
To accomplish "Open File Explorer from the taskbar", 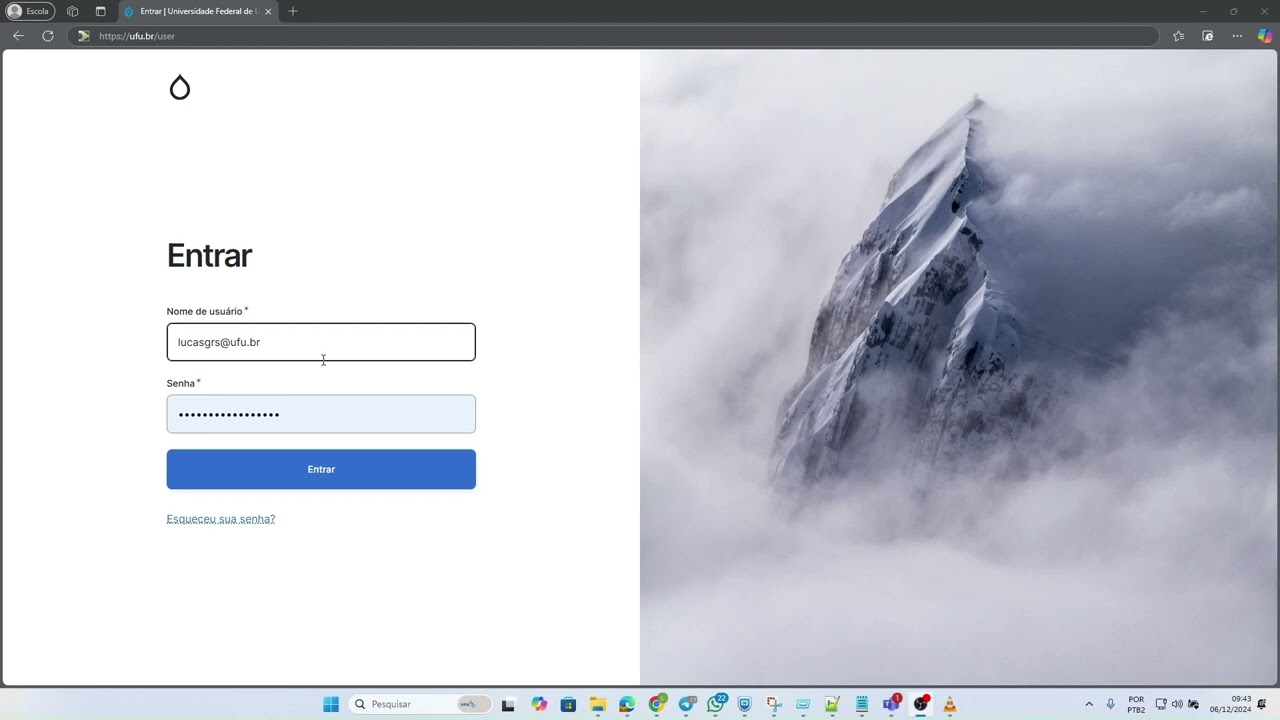I will [x=598, y=704].
